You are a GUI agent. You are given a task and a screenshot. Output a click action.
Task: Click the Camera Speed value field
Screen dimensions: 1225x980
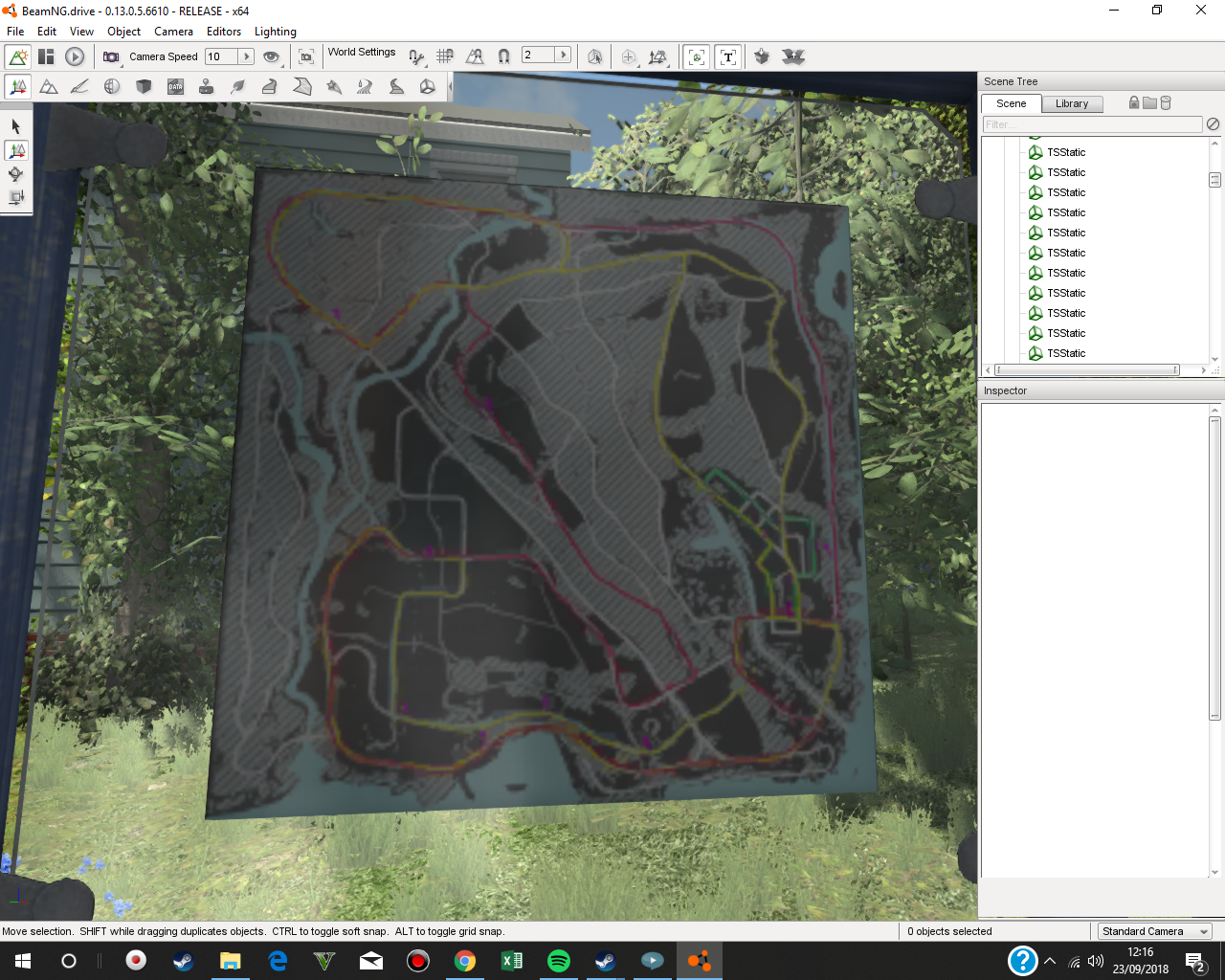pos(222,56)
